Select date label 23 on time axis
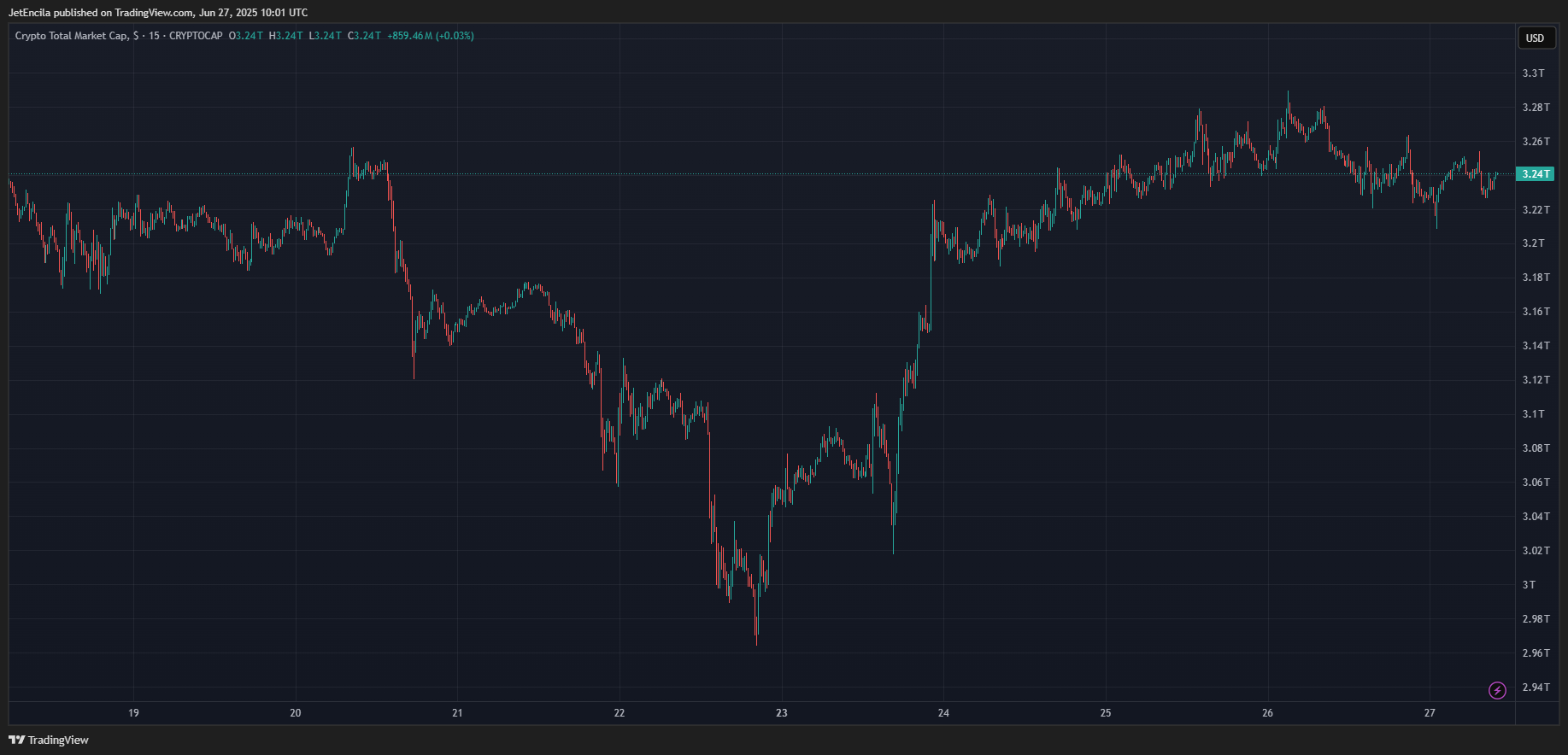This screenshot has height=755, width=1568. click(x=781, y=712)
